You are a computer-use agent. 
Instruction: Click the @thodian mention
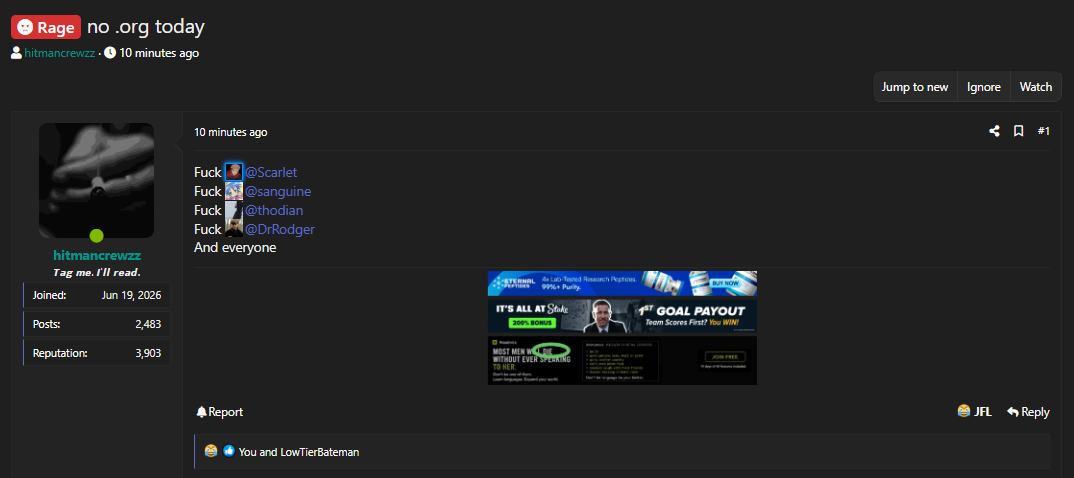click(x=273, y=210)
